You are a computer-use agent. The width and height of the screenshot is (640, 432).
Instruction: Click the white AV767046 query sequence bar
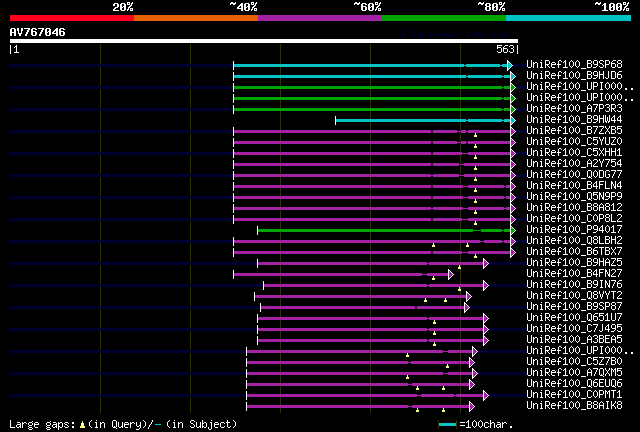[x=264, y=41]
